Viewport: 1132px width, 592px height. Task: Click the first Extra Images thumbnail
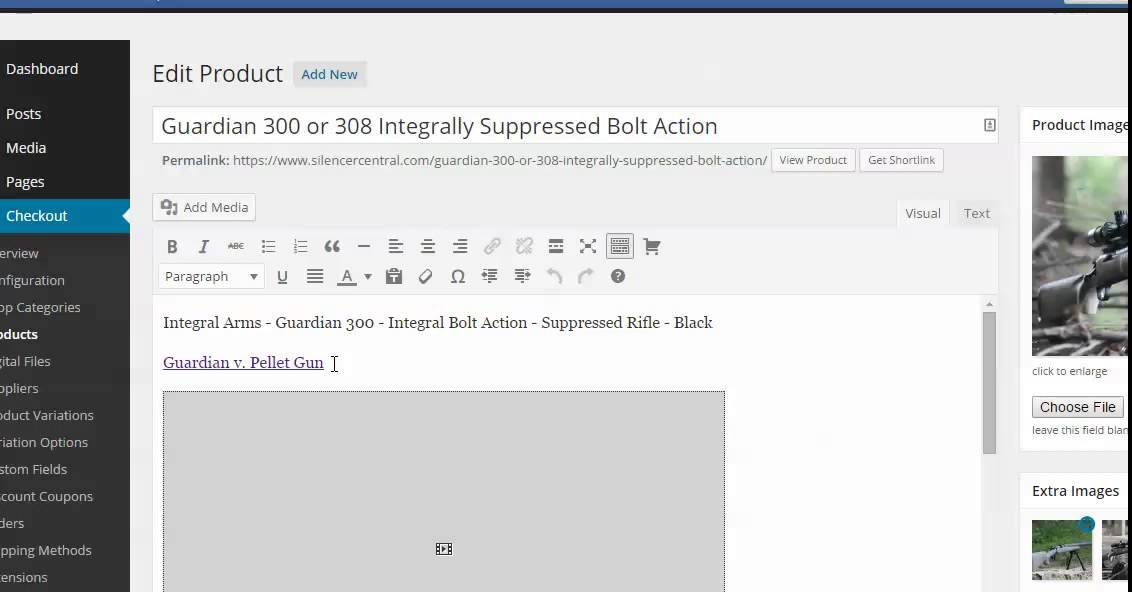pos(1062,550)
